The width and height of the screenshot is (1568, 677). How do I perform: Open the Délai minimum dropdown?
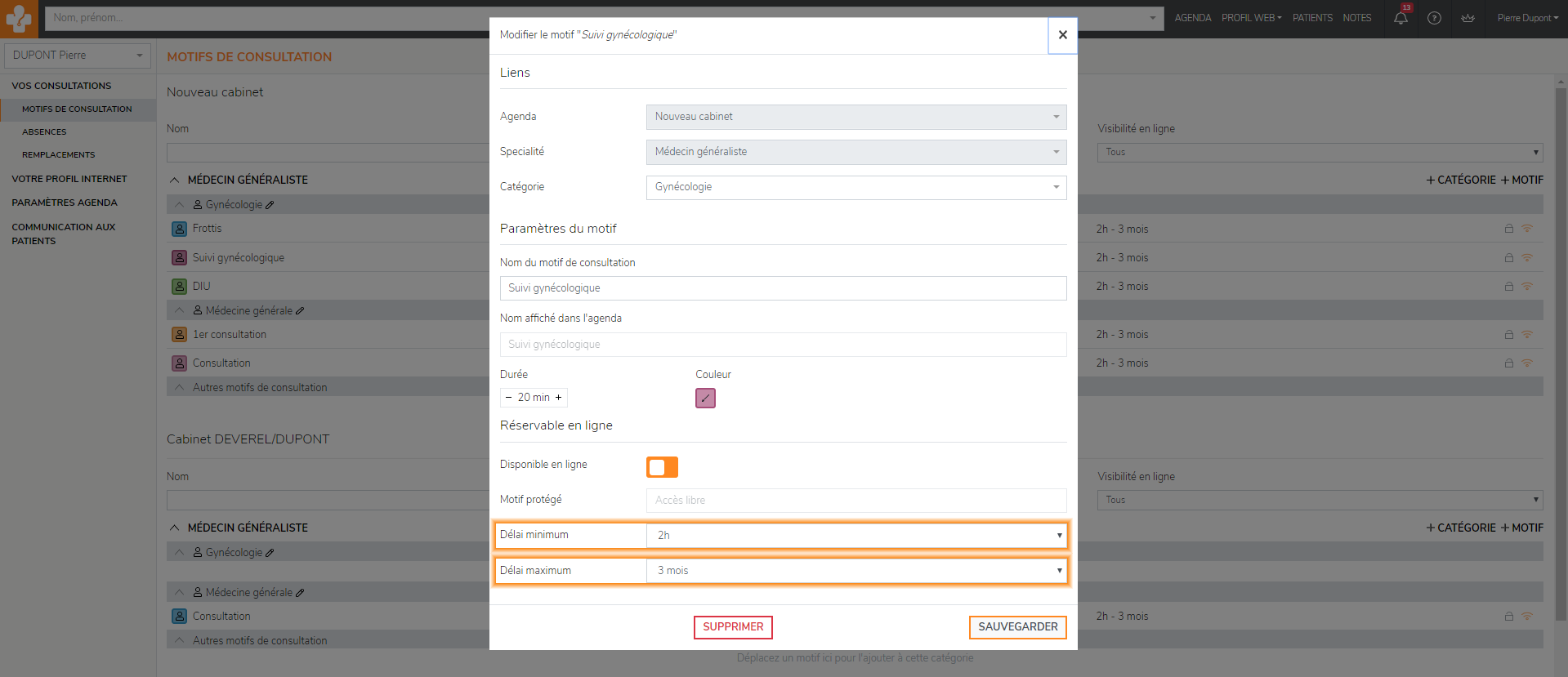(x=855, y=536)
